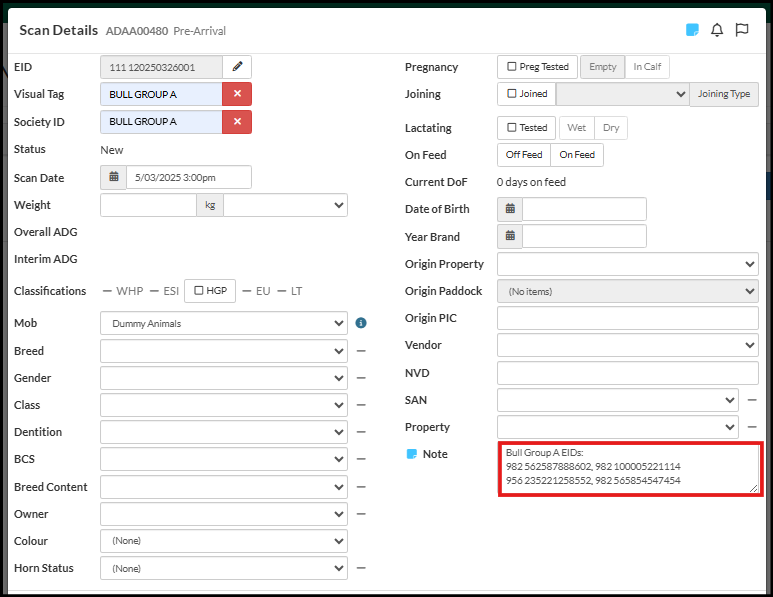Click the pencil icon to edit EID

pyautogui.click(x=237, y=67)
